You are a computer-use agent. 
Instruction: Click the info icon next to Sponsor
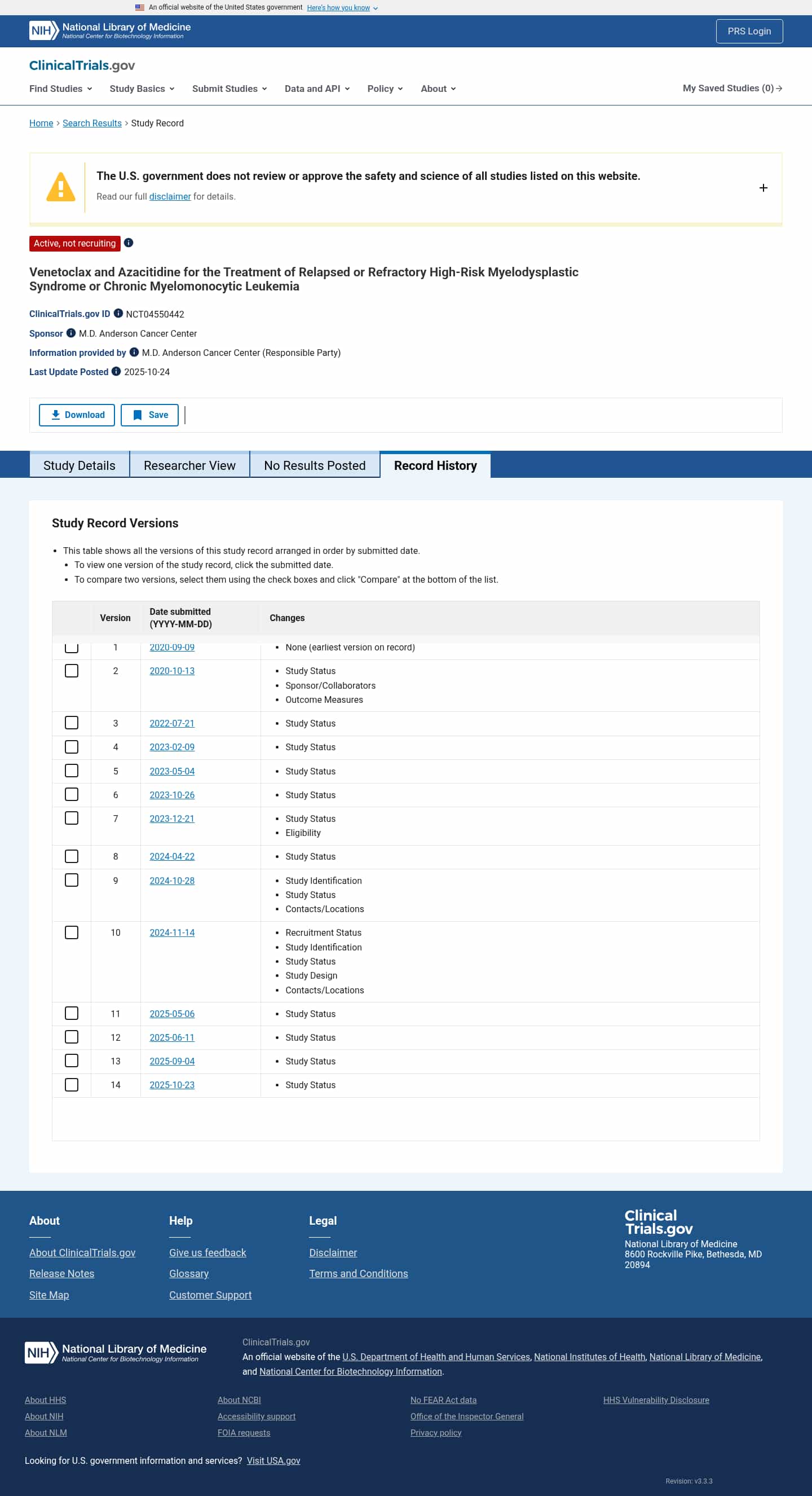[x=71, y=333]
